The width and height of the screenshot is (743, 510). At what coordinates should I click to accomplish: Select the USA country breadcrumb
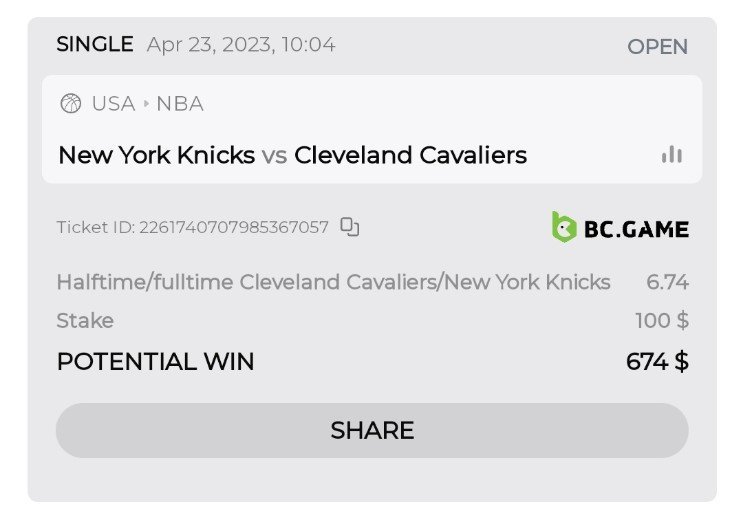(113, 103)
